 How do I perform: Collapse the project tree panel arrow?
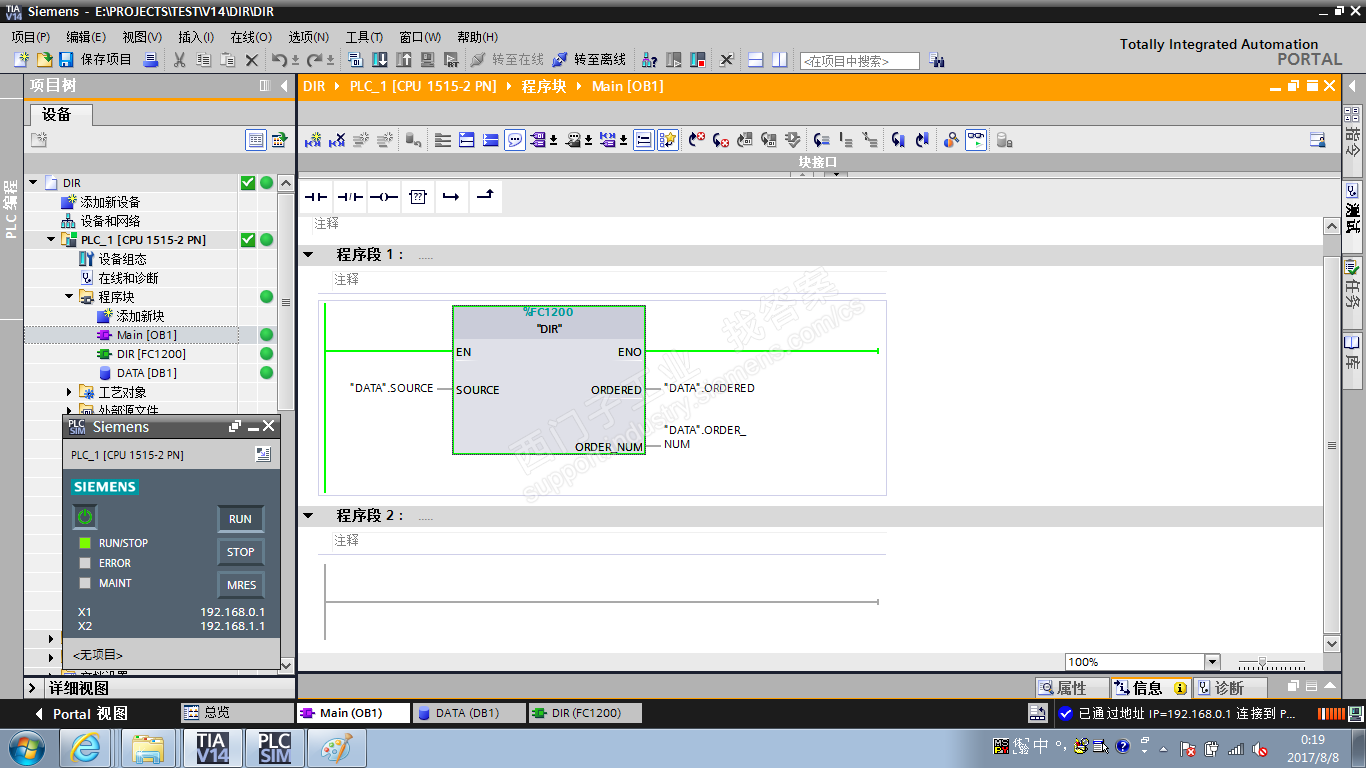284,86
